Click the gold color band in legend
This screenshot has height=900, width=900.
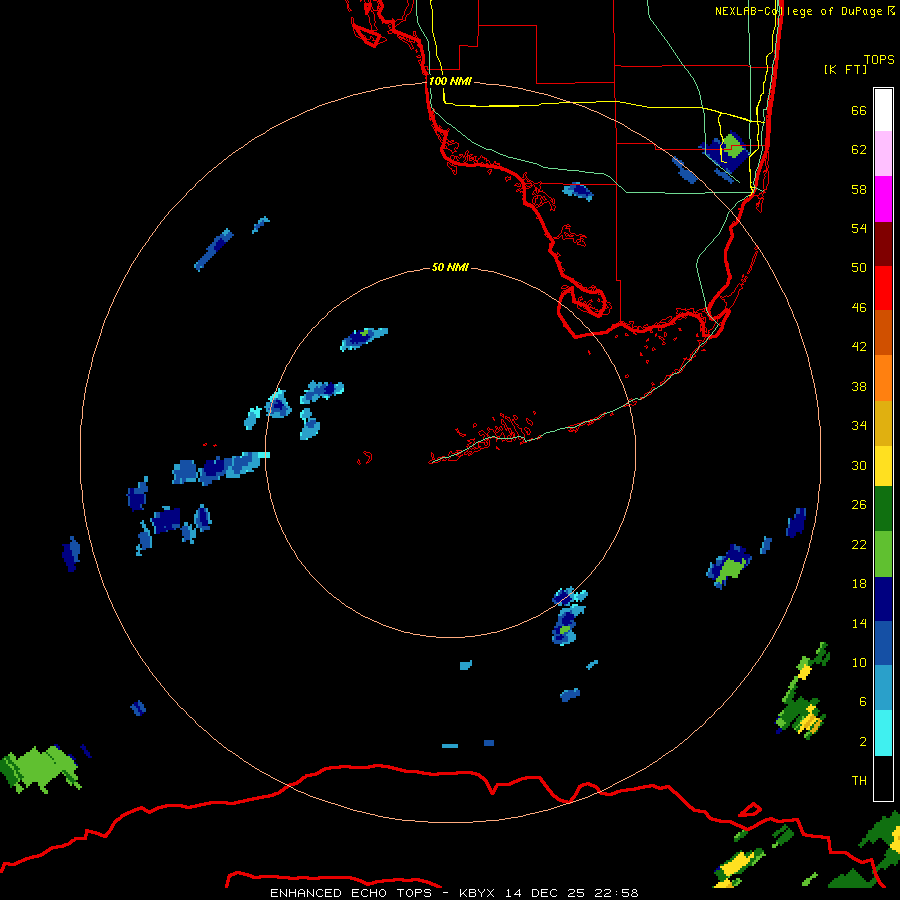coord(883,423)
